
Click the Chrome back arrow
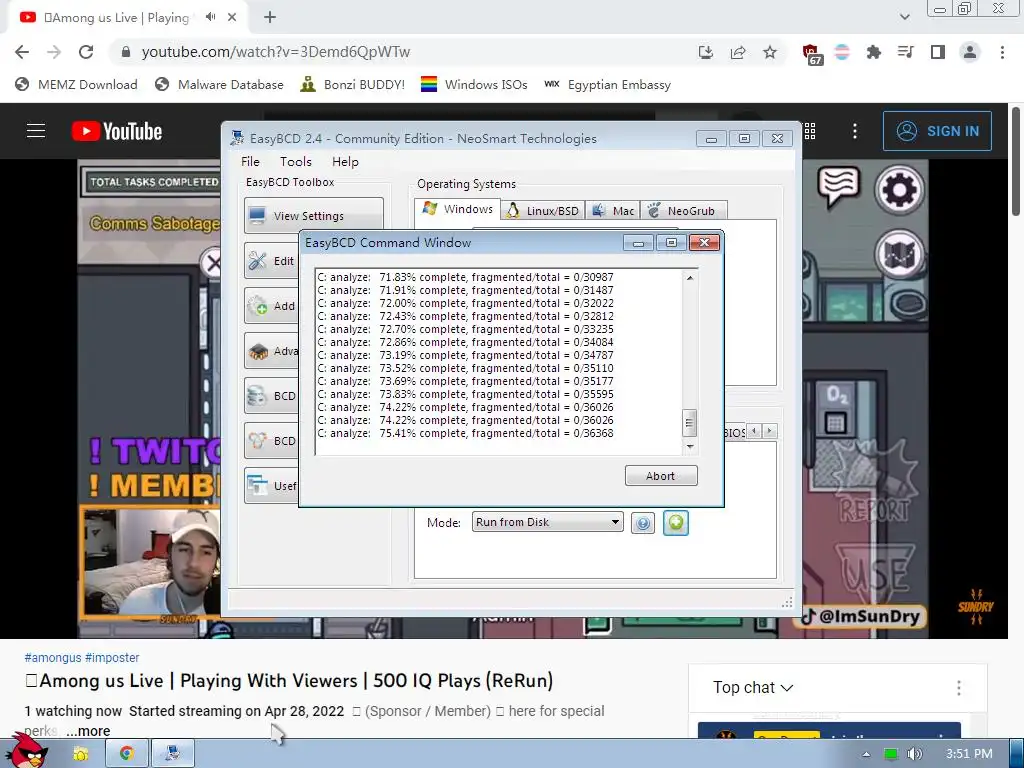click(22, 52)
